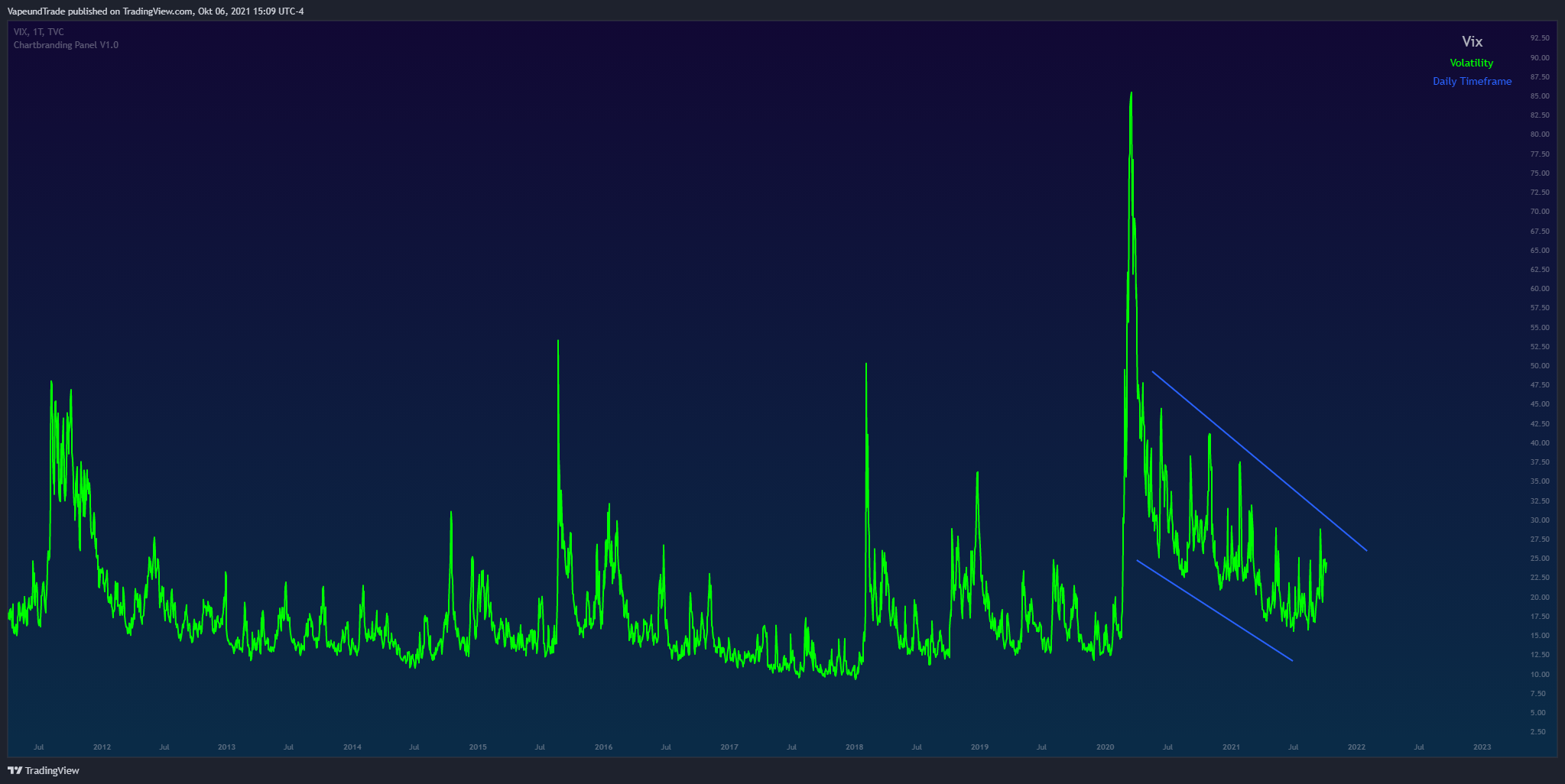Select the 30.00 price axis label
Image resolution: width=1565 pixels, height=784 pixels.
point(1540,520)
